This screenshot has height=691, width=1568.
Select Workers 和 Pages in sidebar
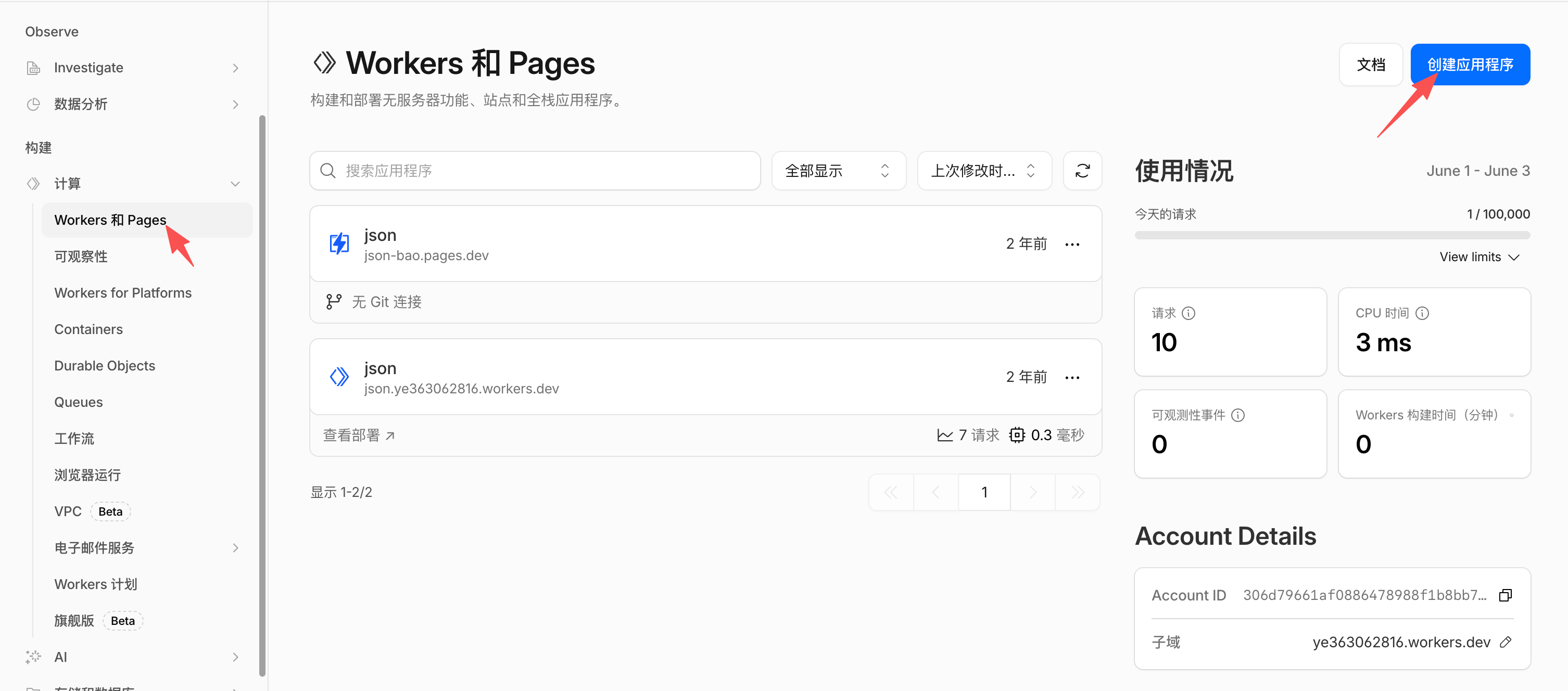pyautogui.click(x=147, y=220)
